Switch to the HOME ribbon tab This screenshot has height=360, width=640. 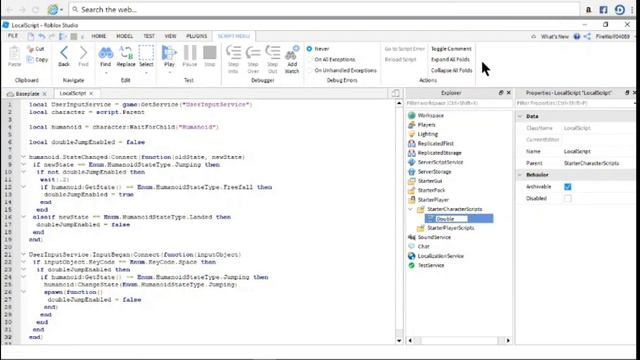tap(98, 36)
